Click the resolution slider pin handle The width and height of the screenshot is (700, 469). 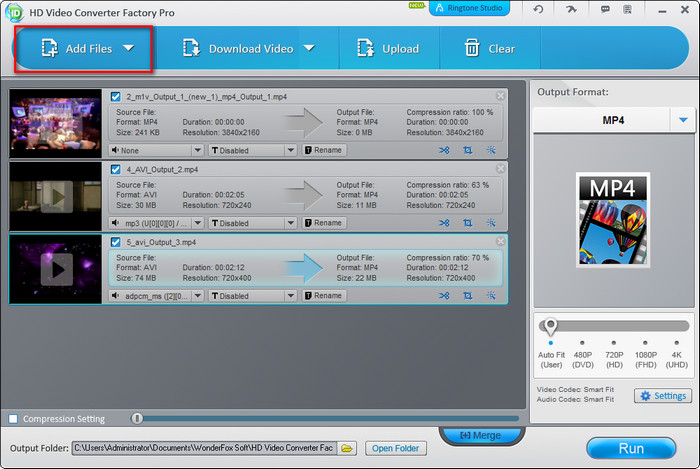point(550,327)
